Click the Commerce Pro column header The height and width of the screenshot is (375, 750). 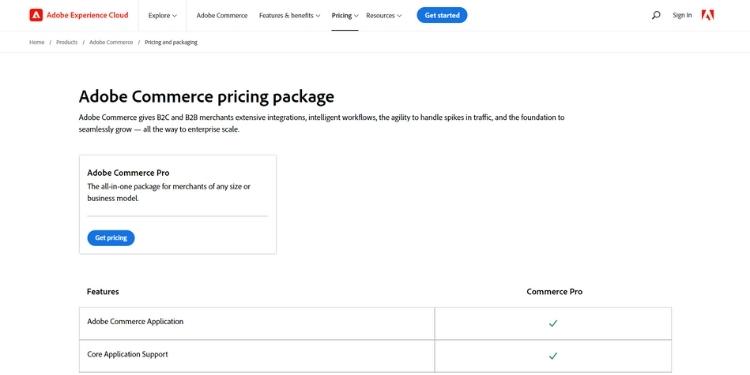(x=554, y=291)
